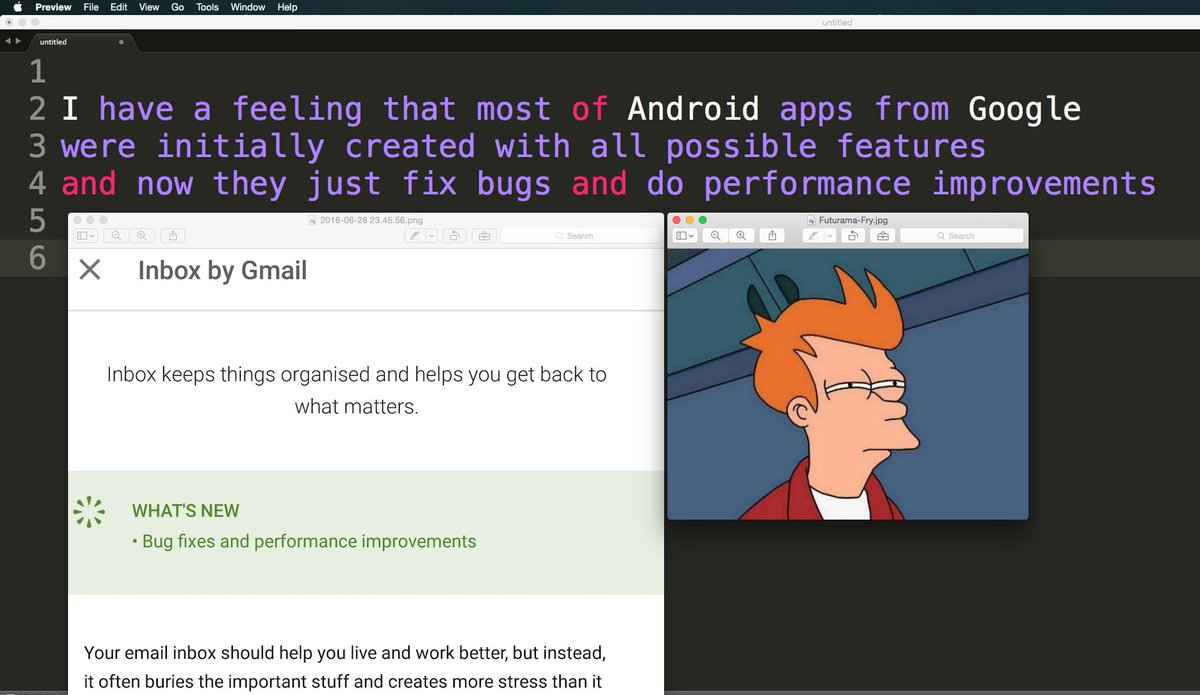Zoom out in the Futurama-Fry.jpg window

pyautogui.click(x=715, y=236)
